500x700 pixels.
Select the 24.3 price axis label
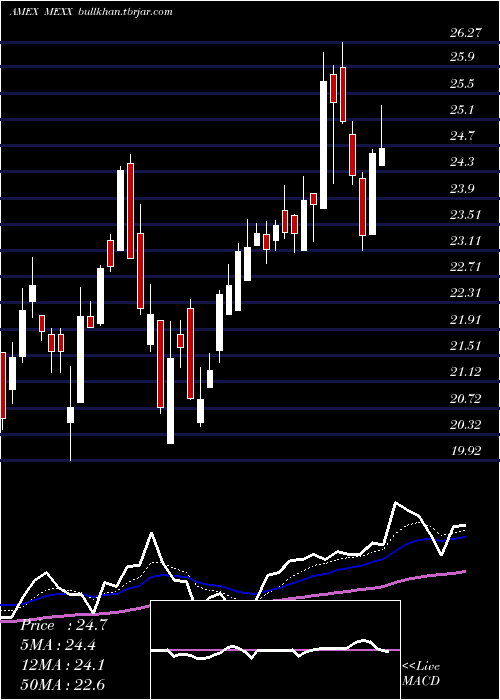pyautogui.click(x=462, y=162)
